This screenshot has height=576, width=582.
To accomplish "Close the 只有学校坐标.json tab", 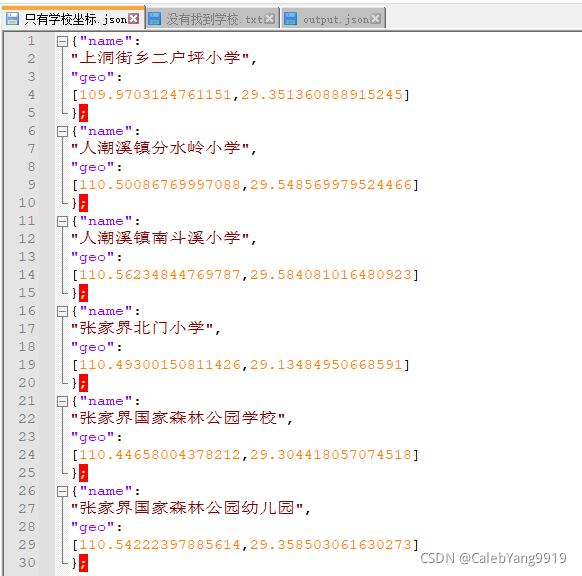I will [x=134, y=19].
